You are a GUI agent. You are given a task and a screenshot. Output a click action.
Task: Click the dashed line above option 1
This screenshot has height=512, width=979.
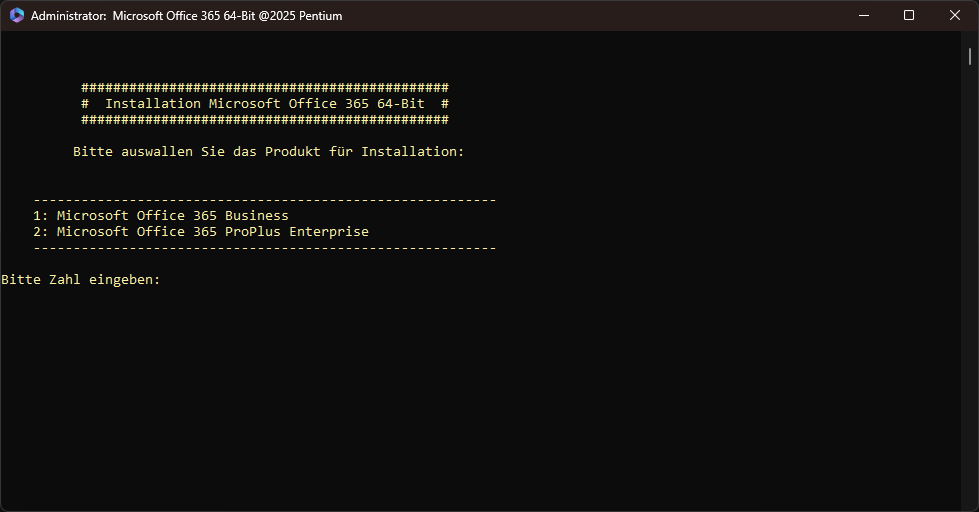[264, 200]
